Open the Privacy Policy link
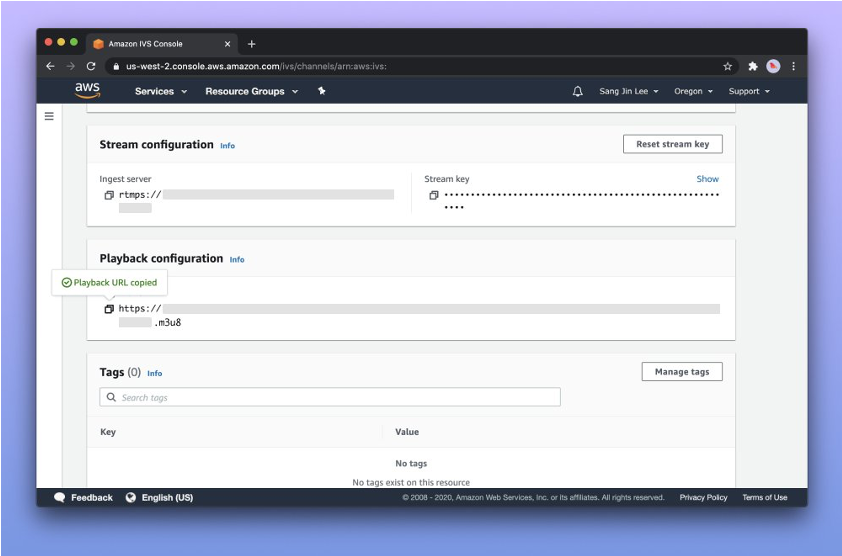Screen dimensions: 842x556 point(703,497)
